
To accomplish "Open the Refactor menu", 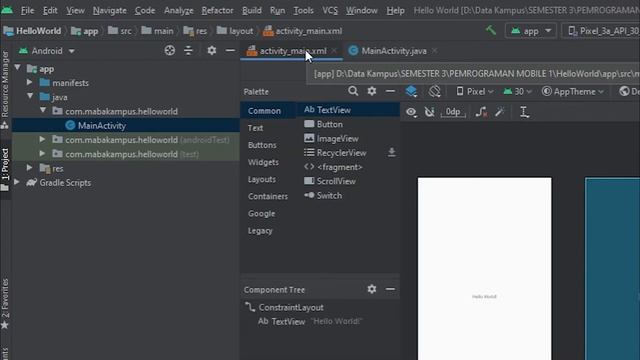I will click(217, 10).
